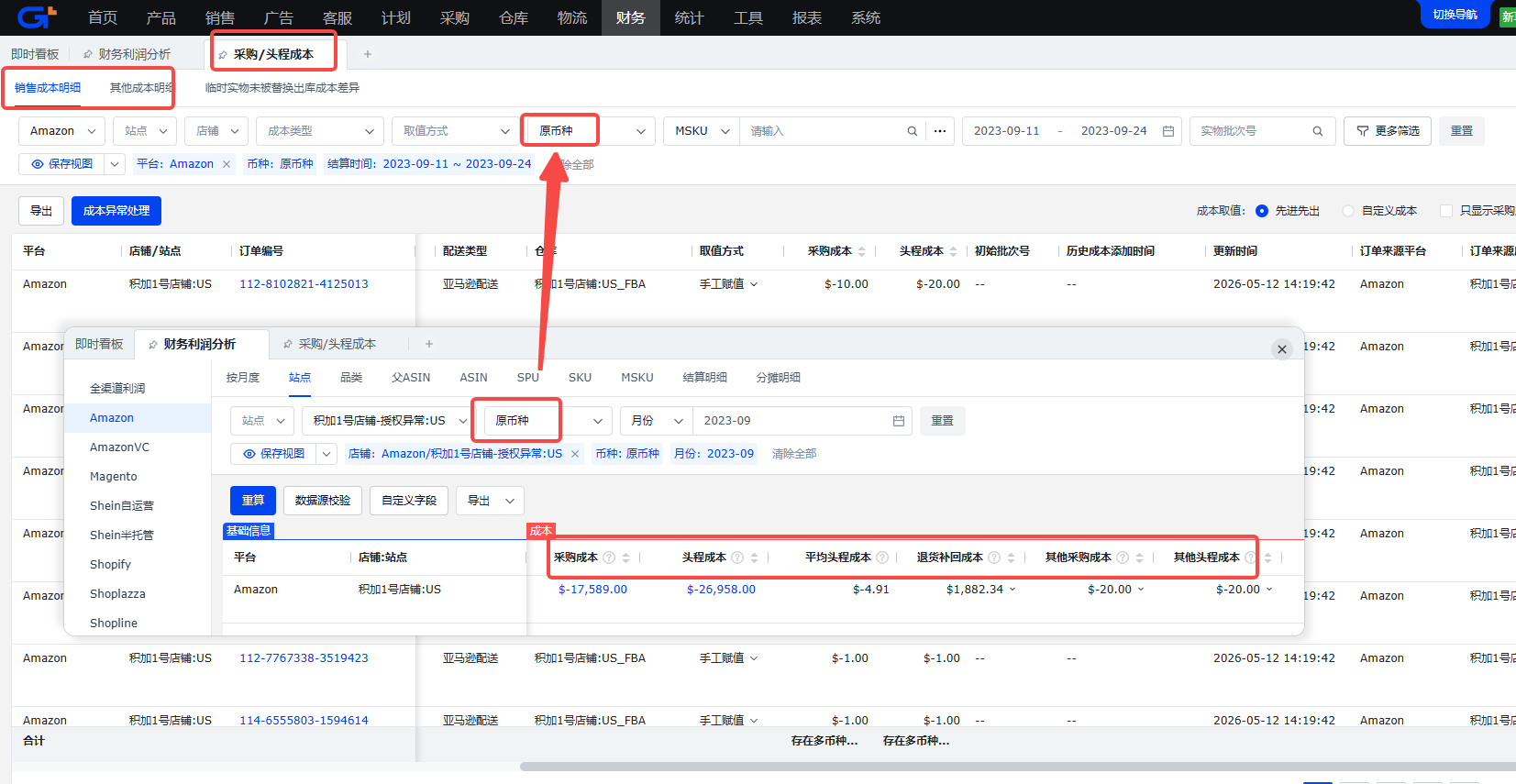The height and width of the screenshot is (784, 1516).
Task: Click the G+ logo icon
Action: (37, 17)
